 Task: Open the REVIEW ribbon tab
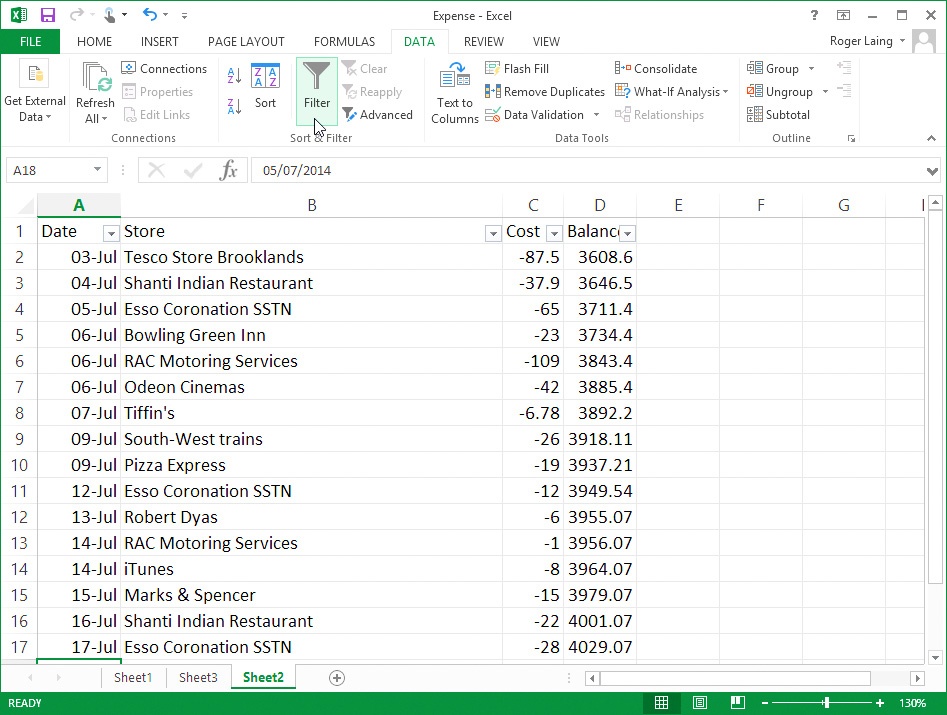click(x=483, y=41)
